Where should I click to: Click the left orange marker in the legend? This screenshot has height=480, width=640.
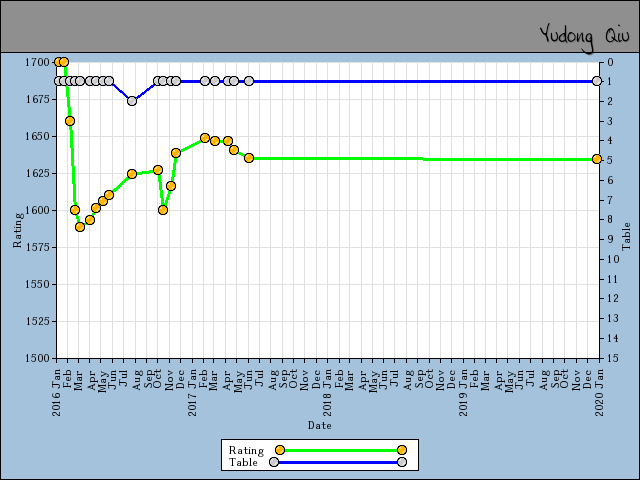pos(280,450)
